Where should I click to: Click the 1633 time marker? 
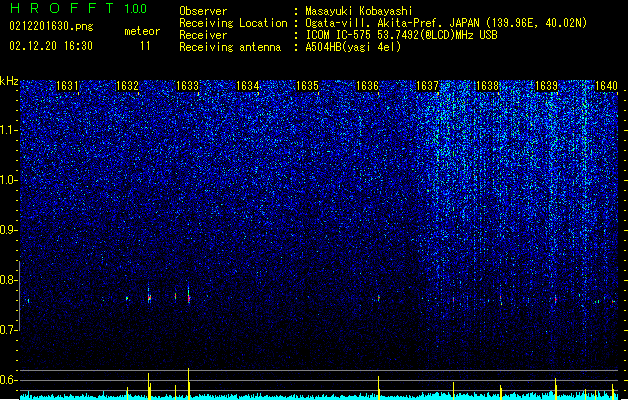pyautogui.click(x=187, y=86)
